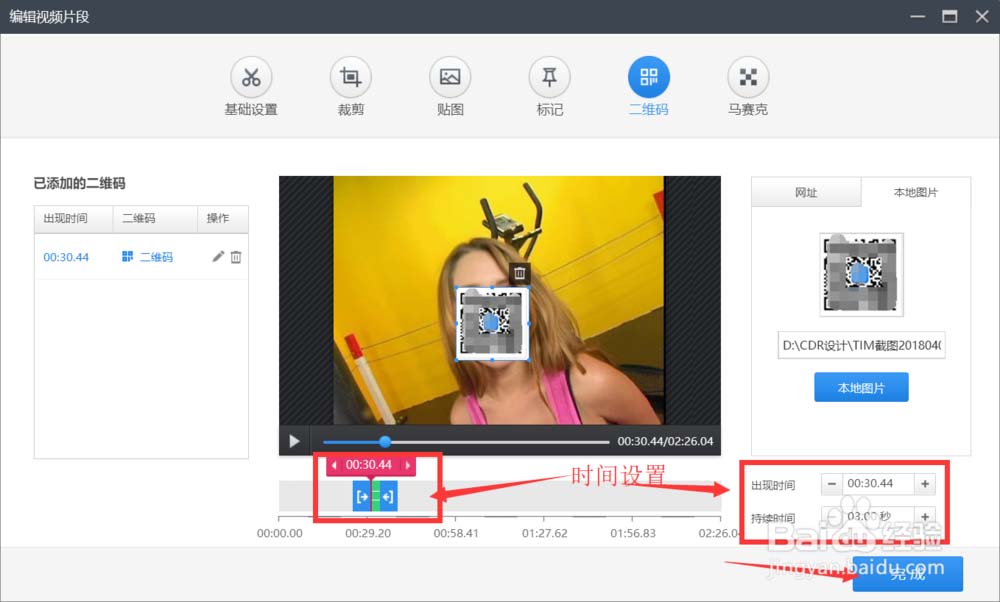
Task: Focus the 出现时间 00:30.44 field
Action: (x=878, y=484)
